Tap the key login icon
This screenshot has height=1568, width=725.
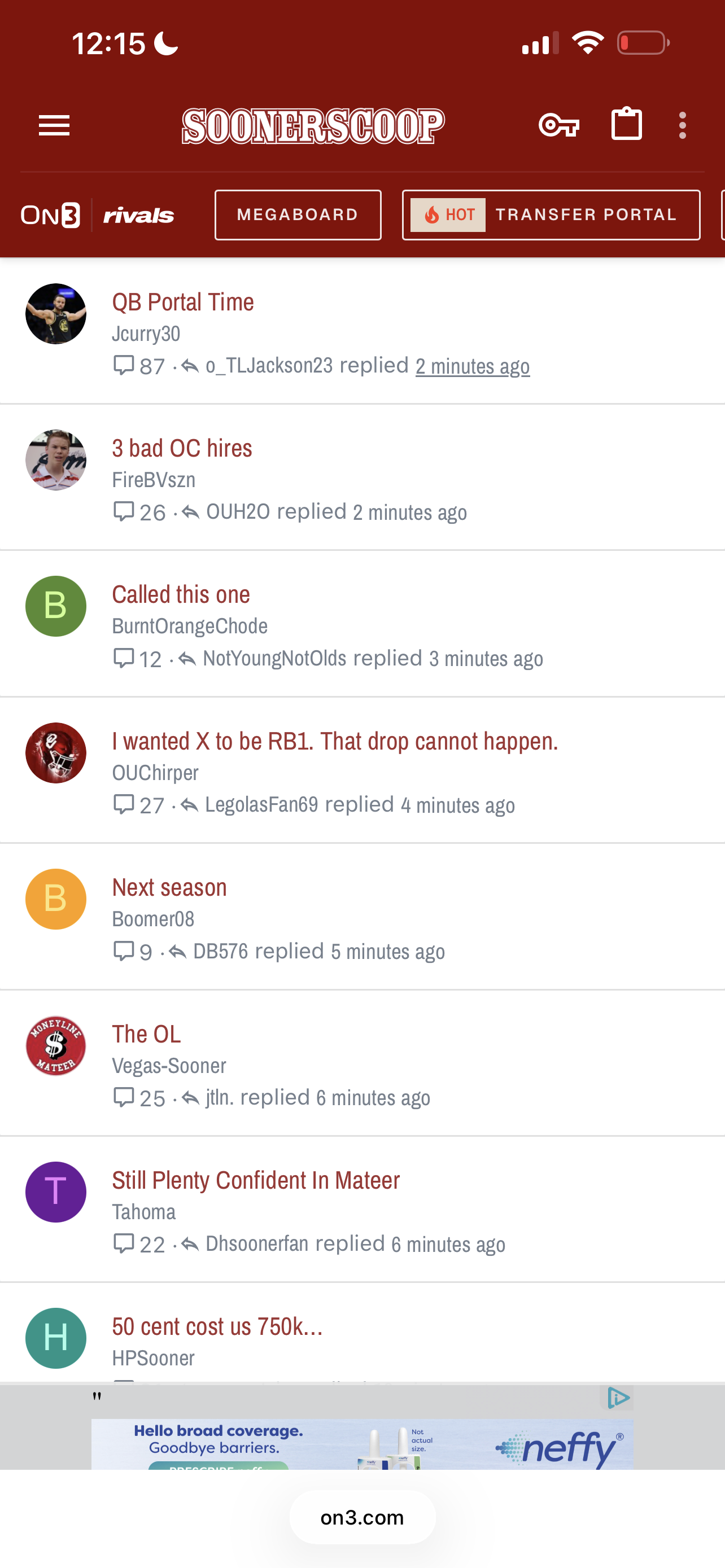click(x=558, y=125)
